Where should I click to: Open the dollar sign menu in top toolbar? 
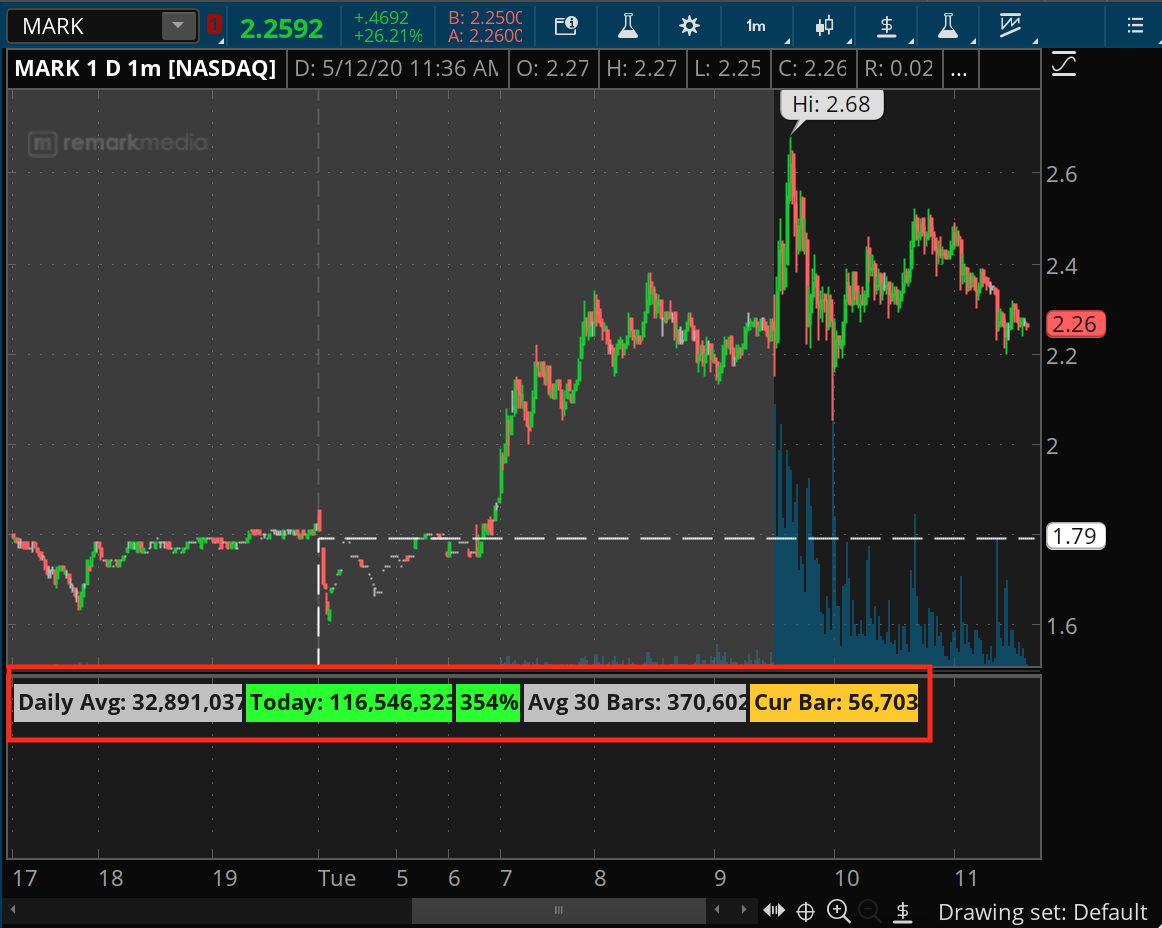[886, 26]
